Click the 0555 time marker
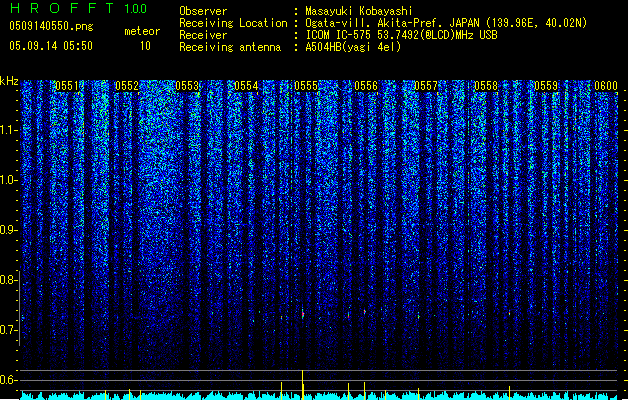The height and width of the screenshot is (400, 629). tap(306, 86)
